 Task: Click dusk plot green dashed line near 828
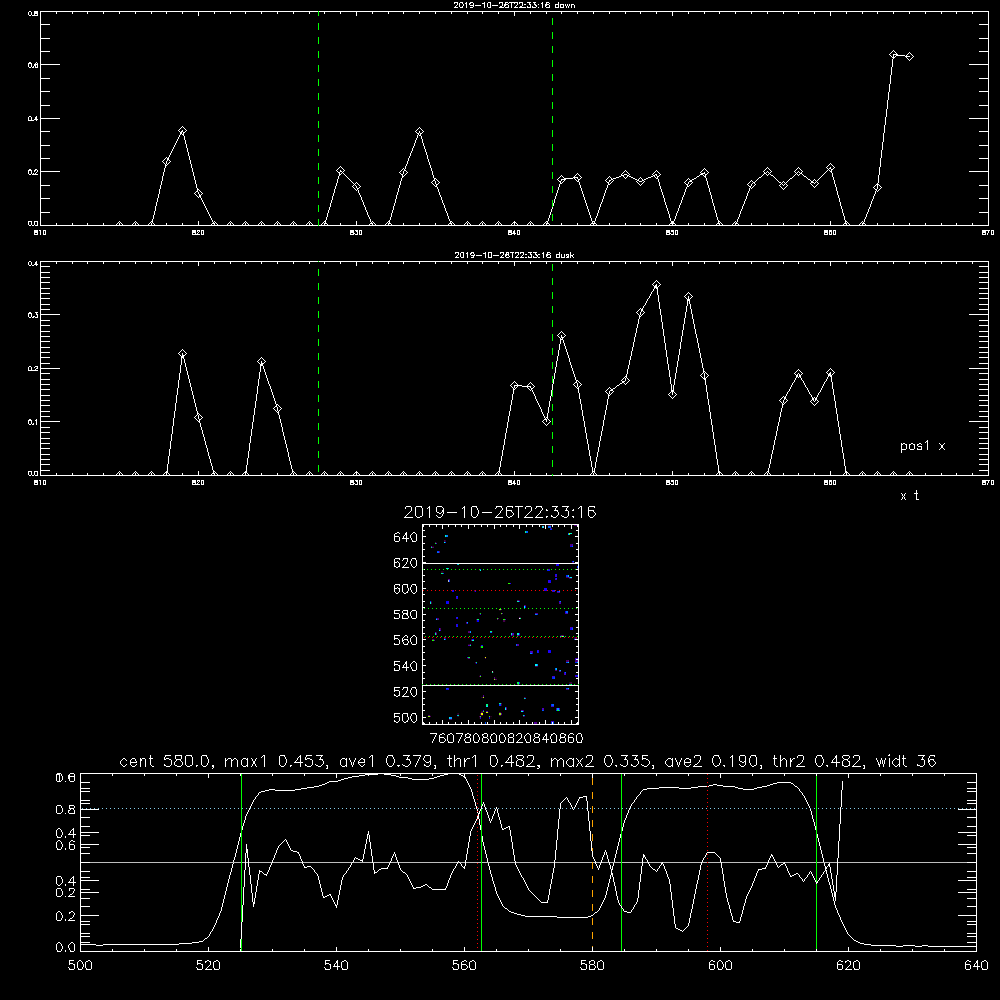coord(318,369)
